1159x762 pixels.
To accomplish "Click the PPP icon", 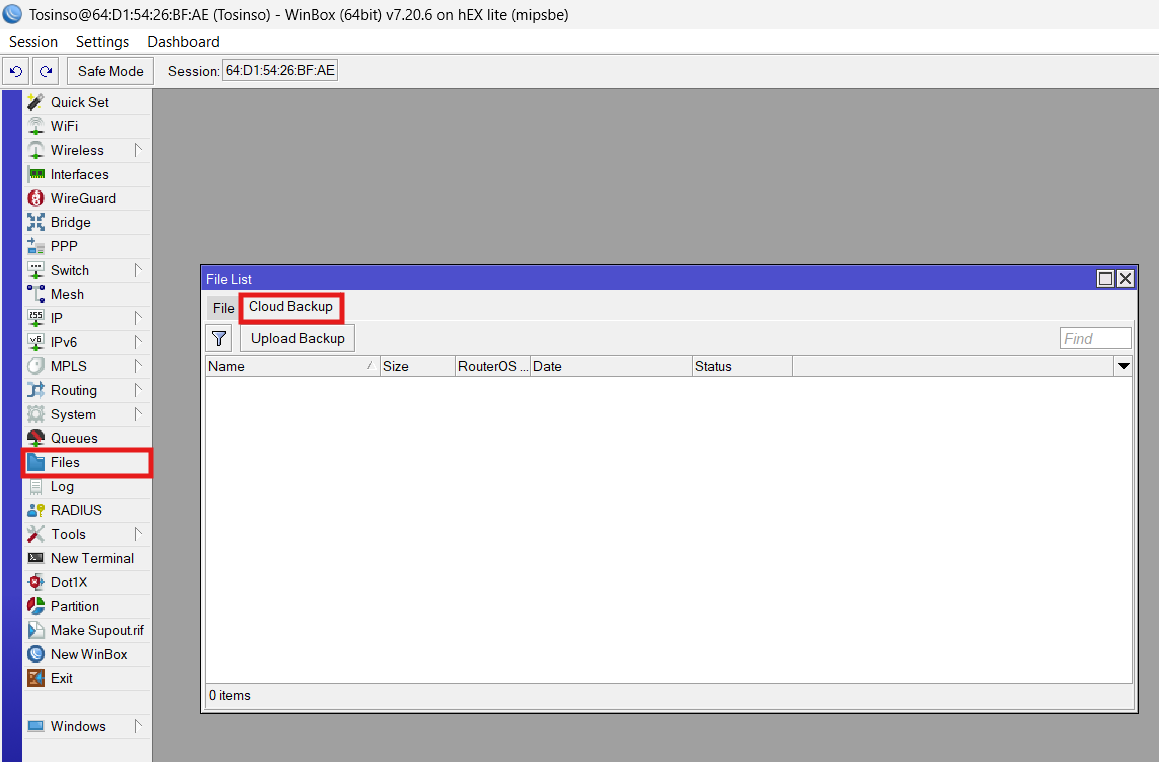I will pyautogui.click(x=35, y=246).
